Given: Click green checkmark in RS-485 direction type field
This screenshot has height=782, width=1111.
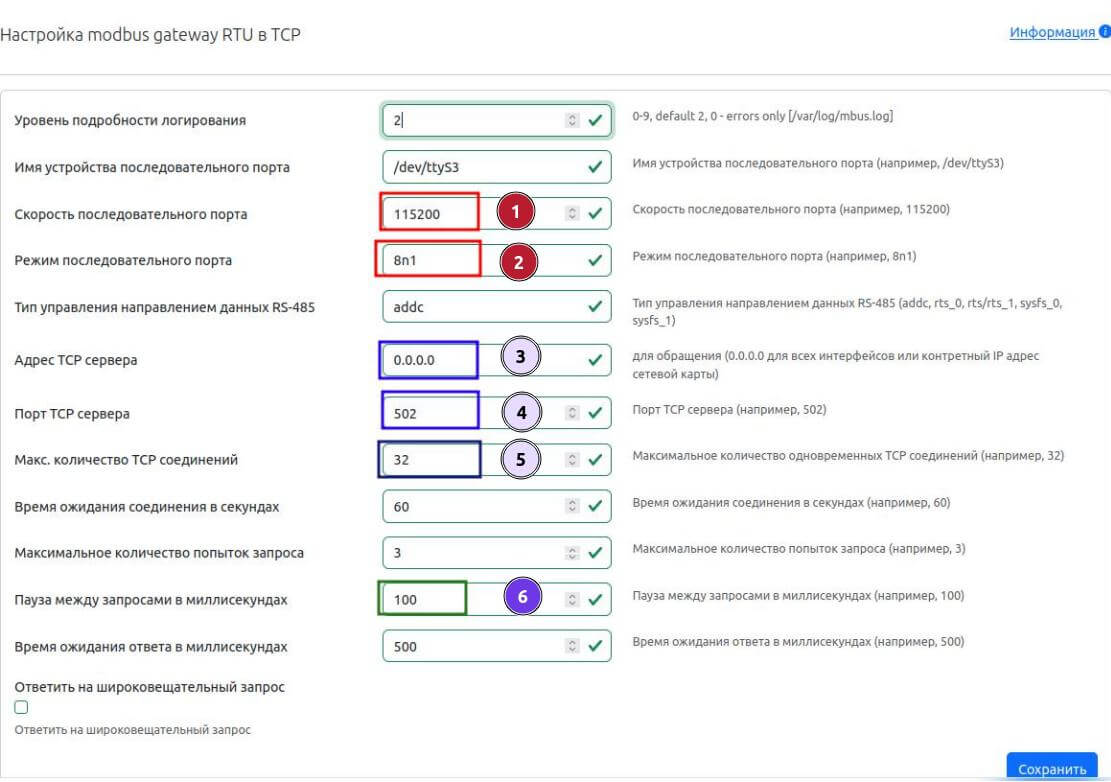Looking at the screenshot, I should [x=595, y=307].
